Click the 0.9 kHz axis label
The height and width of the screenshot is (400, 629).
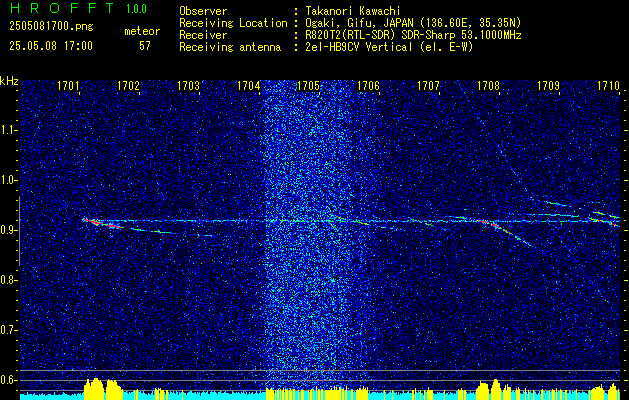coord(9,230)
